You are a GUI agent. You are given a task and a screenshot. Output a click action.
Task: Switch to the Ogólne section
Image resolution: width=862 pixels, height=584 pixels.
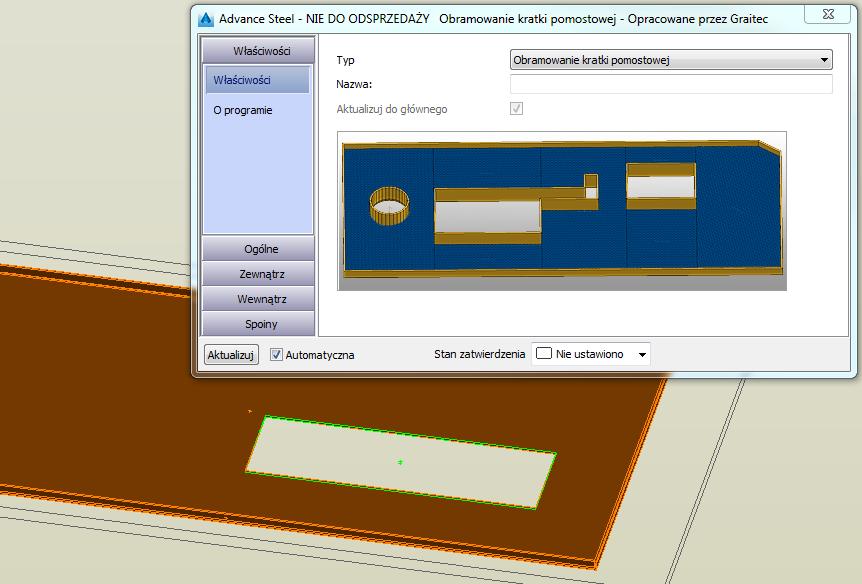coord(258,249)
